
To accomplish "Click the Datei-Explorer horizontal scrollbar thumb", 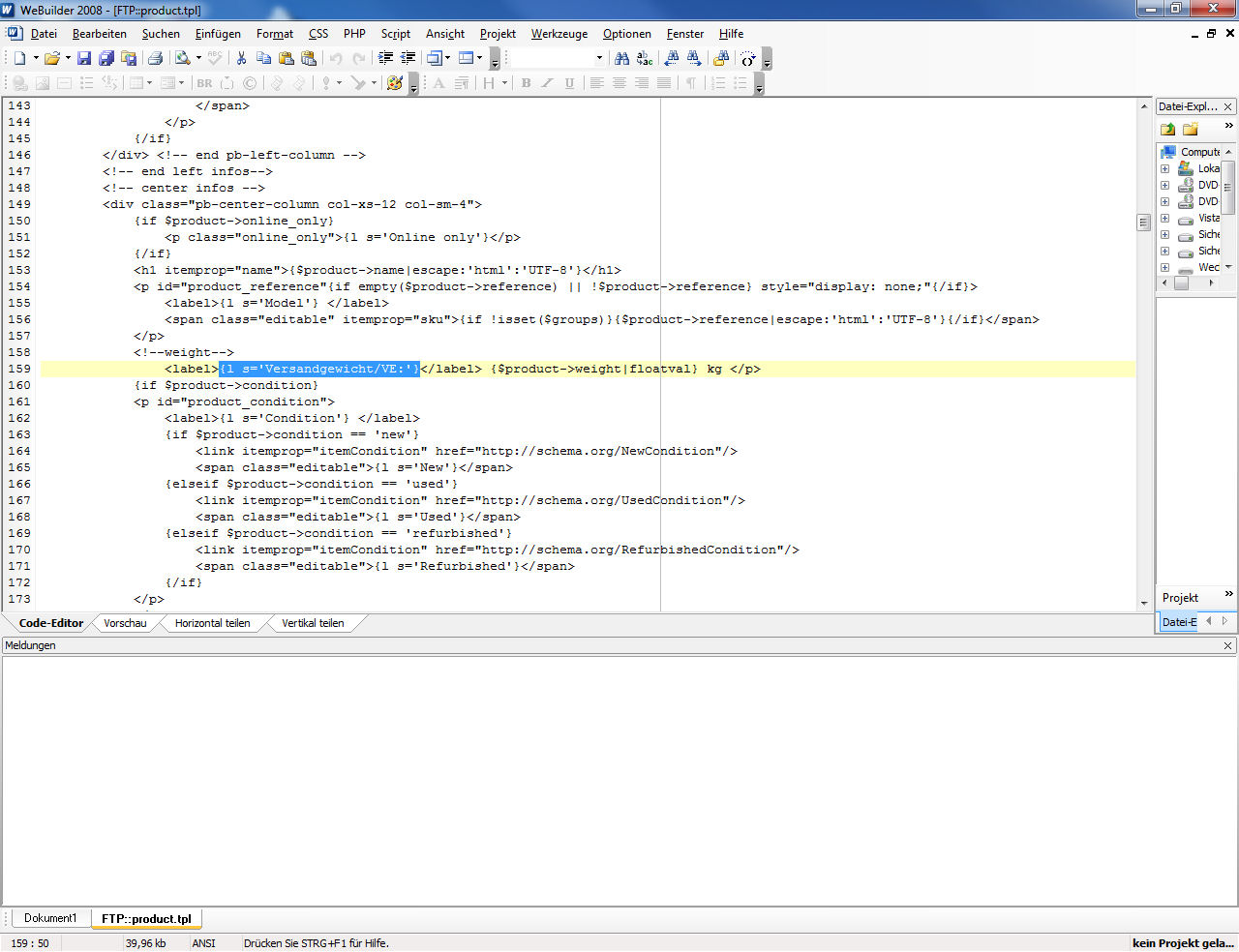I will (x=1181, y=283).
